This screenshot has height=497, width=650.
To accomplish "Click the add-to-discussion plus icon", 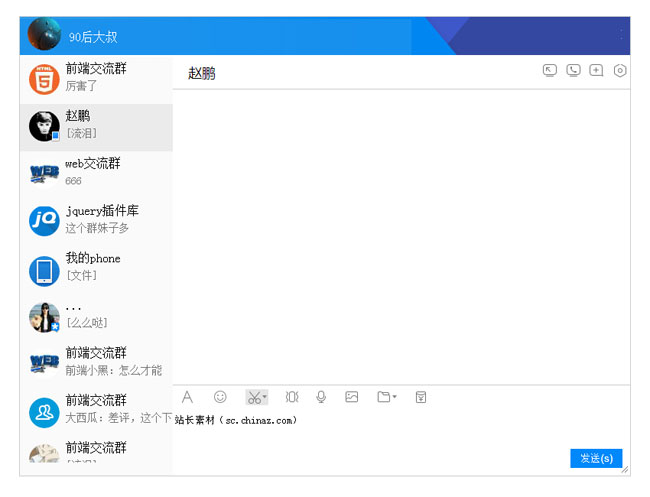I will tap(597, 70).
